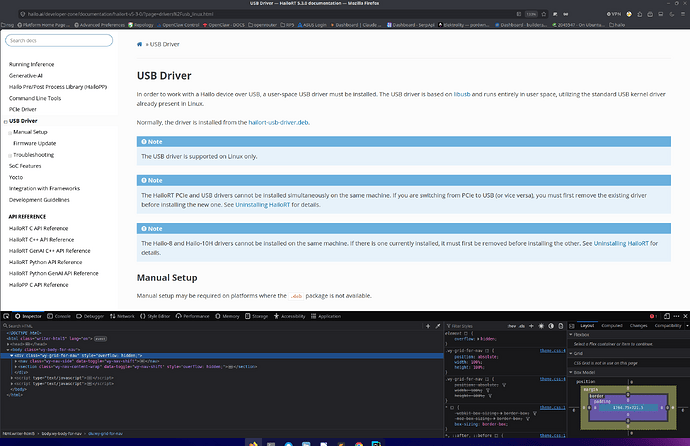
Task: Select the Changes sidebar tab
Action: 638,325
